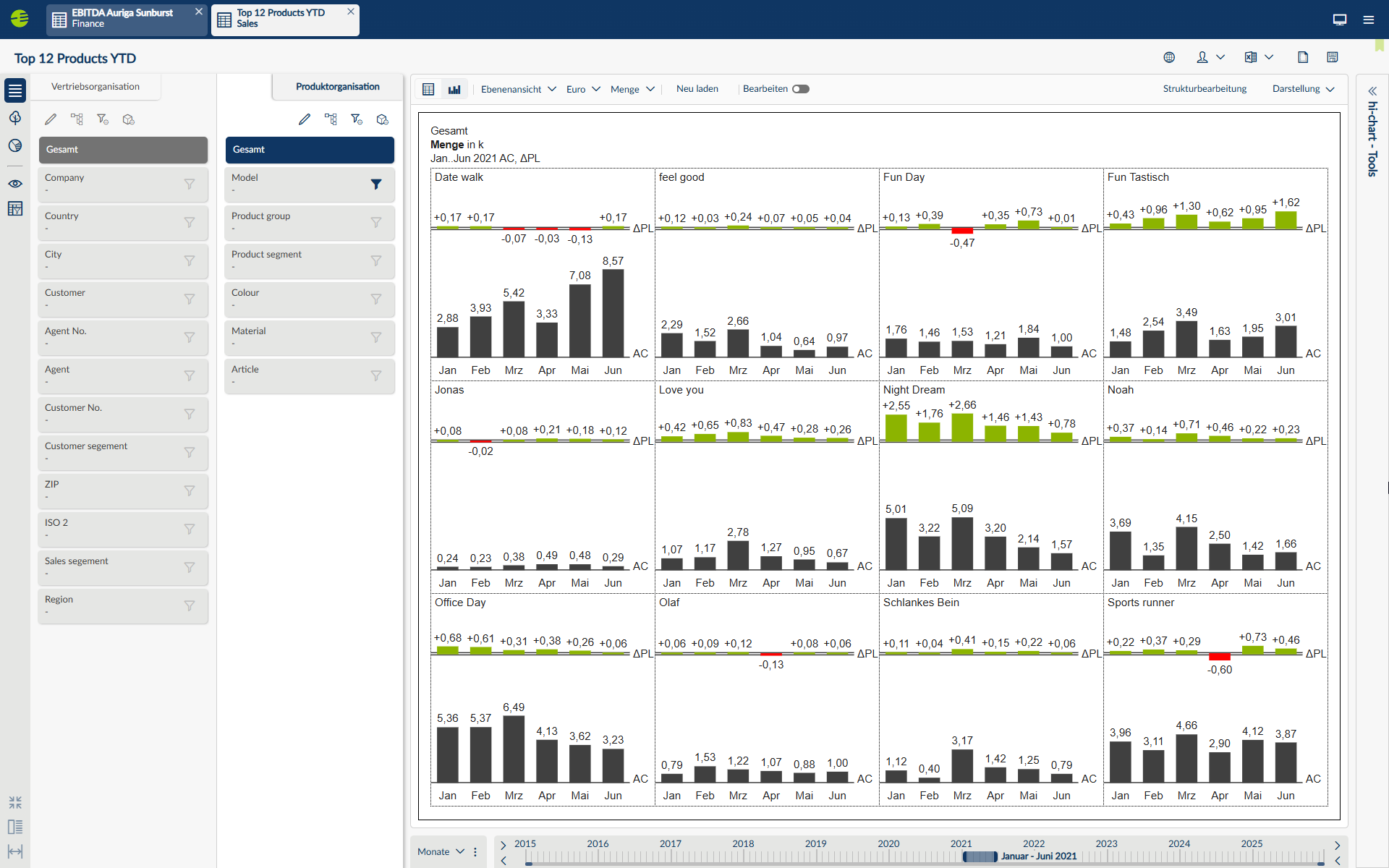Screen dimensions: 1389x868
Task: Toggle the Model filter funnel
Action: point(376,184)
